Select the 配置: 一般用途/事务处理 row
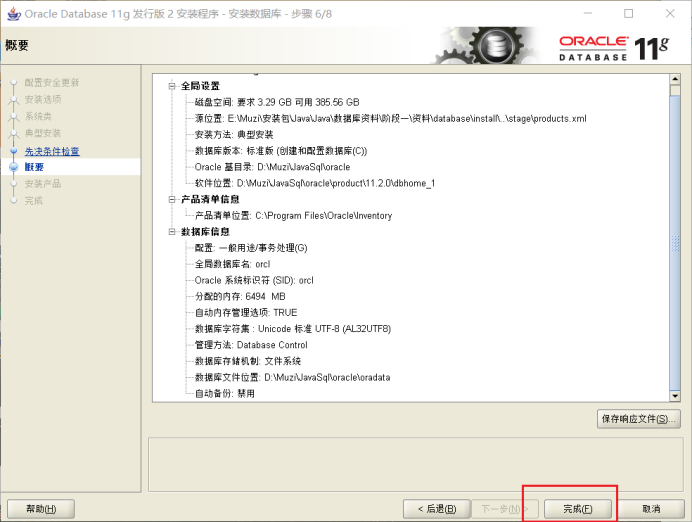The height and width of the screenshot is (522, 692). pos(251,248)
